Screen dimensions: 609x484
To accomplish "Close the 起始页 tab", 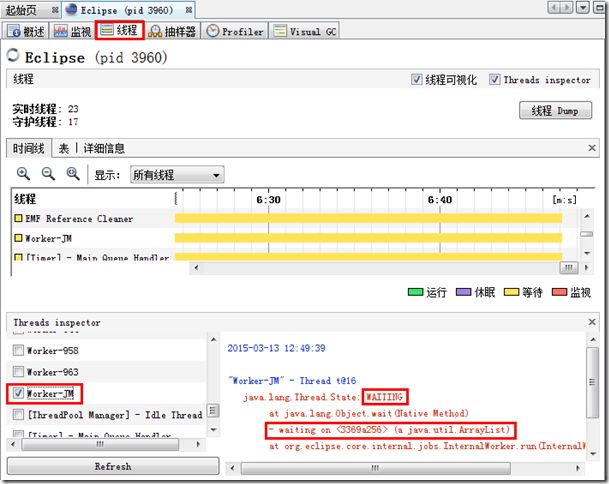I will 55,10.
